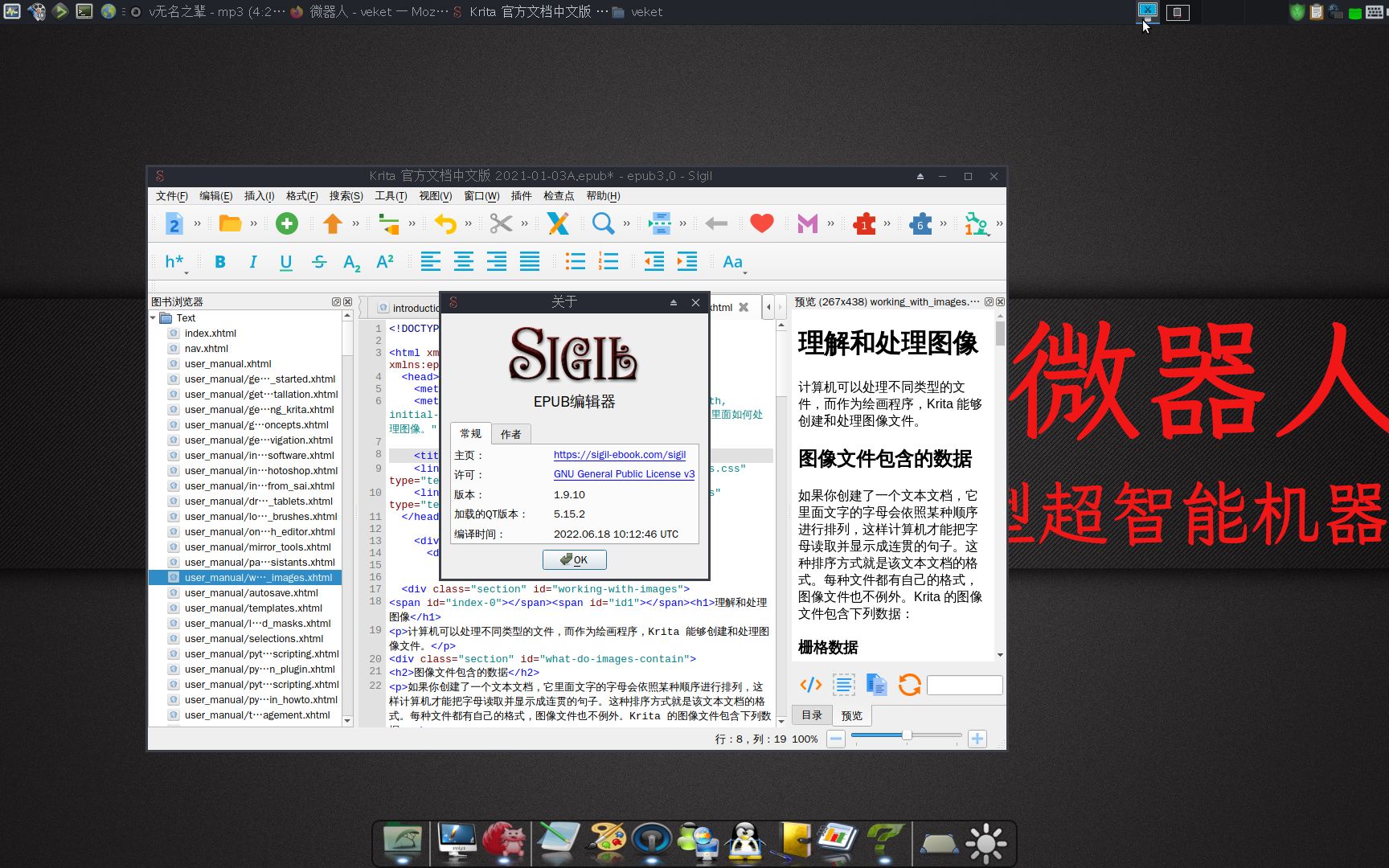Create a new EPUB file in the toolbar
The width and height of the screenshot is (1389, 868).
[x=174, y=223]
